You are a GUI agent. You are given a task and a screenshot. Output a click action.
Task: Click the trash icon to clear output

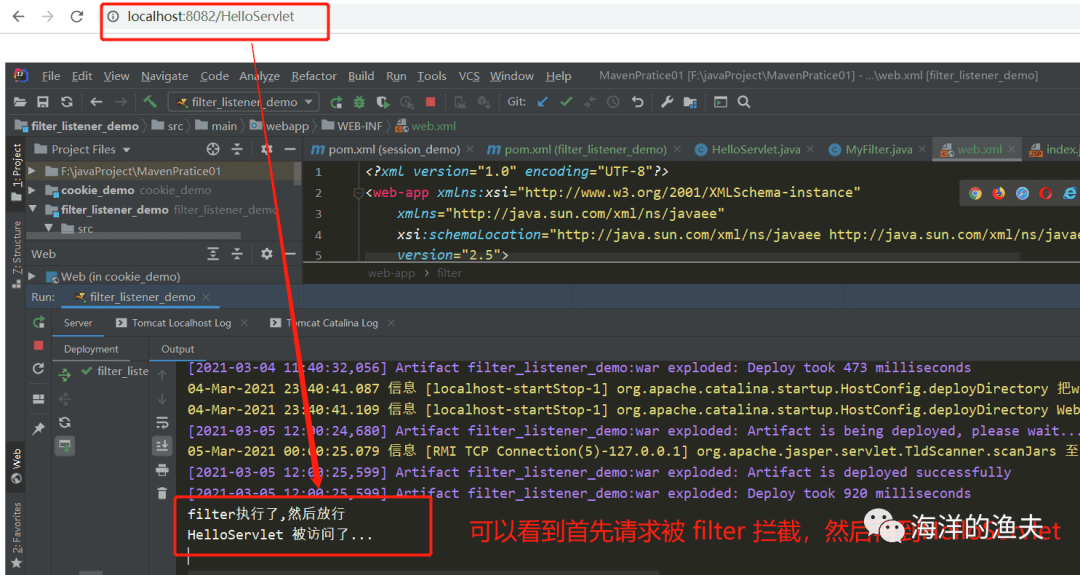click(162, 493)
